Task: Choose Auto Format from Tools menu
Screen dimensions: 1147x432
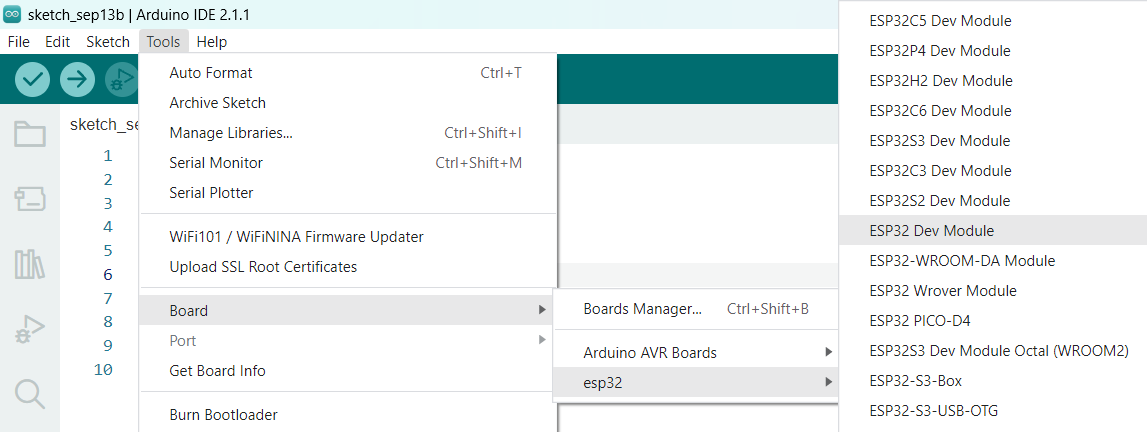Action: pyautogui.click(x=347, y=73)
